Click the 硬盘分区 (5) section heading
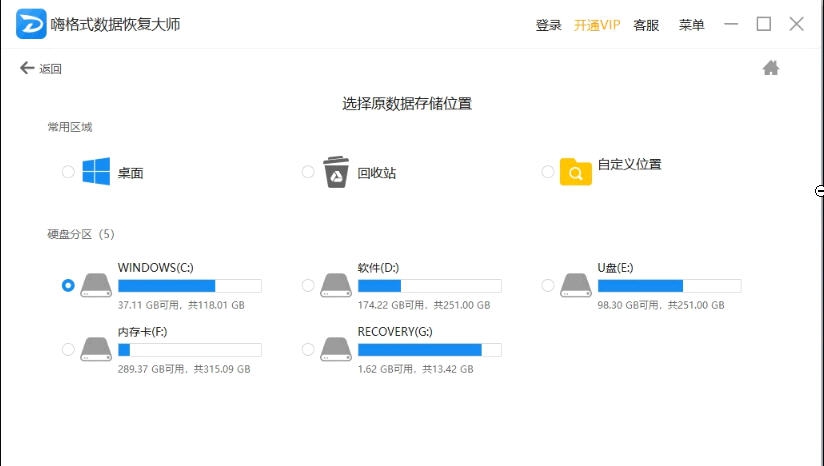 (81, 234)
